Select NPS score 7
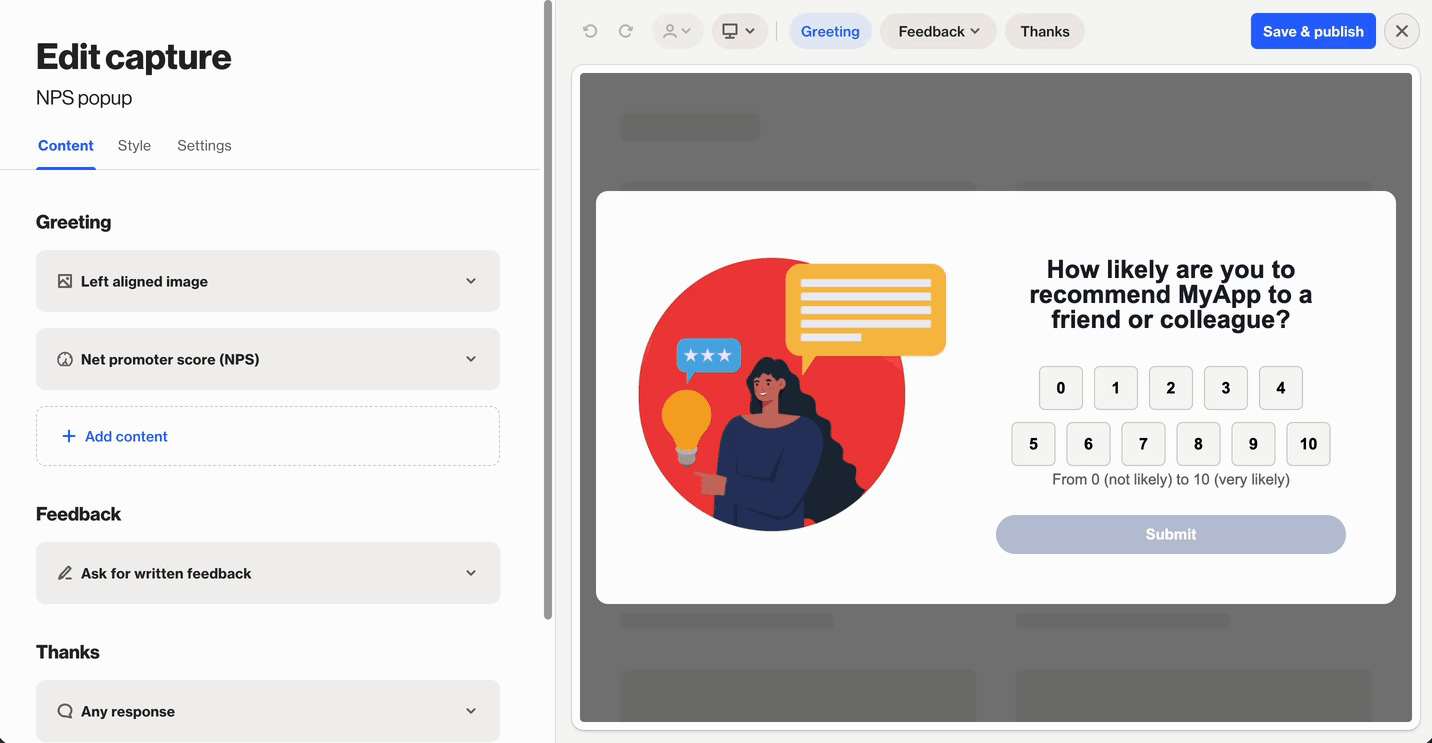 coord(1143,444)
